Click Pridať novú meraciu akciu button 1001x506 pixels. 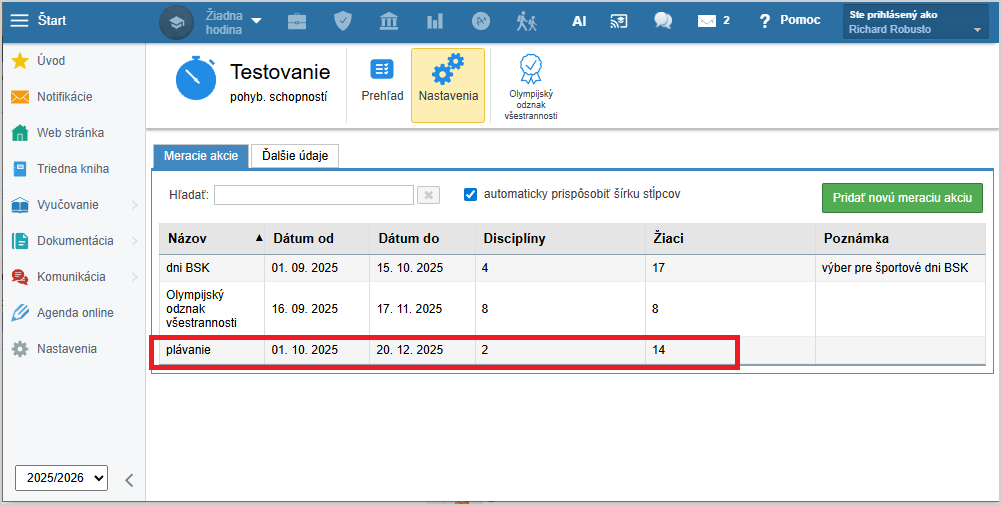tap(902, 198)
